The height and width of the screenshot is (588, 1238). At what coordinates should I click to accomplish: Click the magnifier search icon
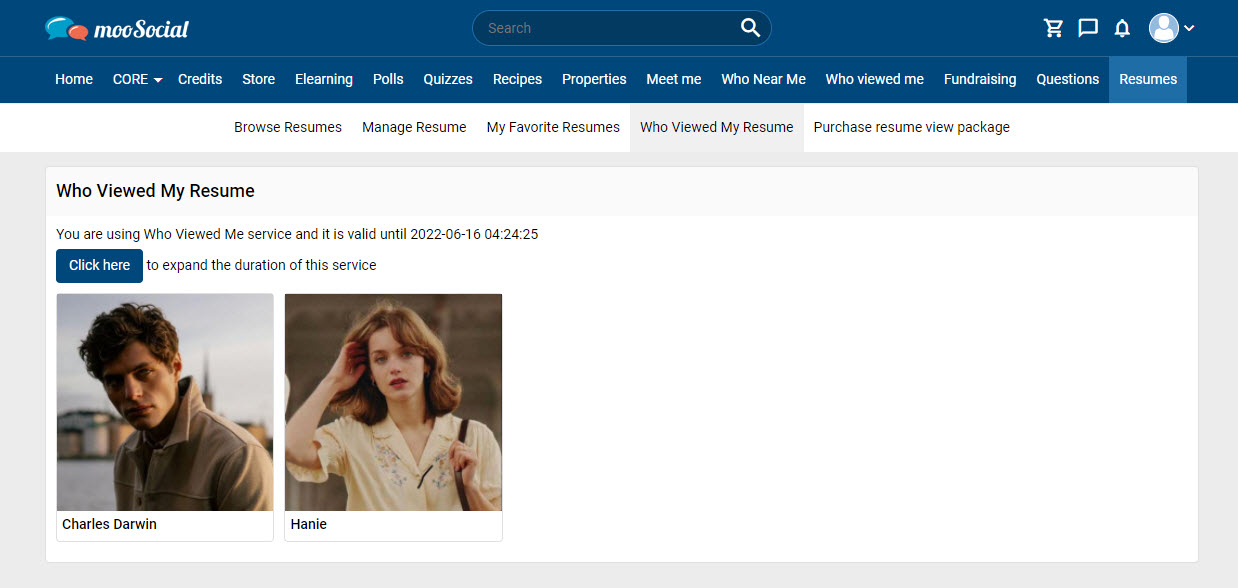[750, 28]
